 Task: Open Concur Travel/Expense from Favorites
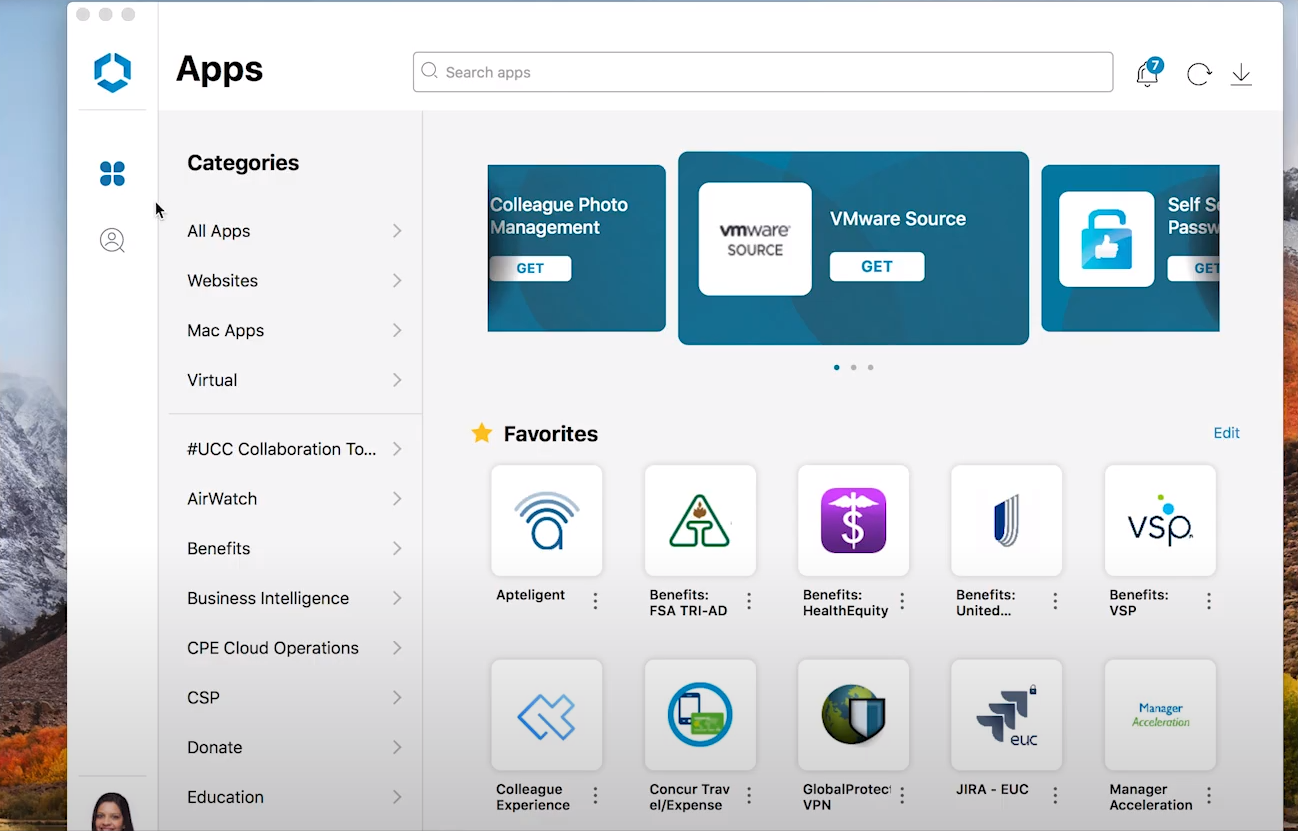coord(700,714)
